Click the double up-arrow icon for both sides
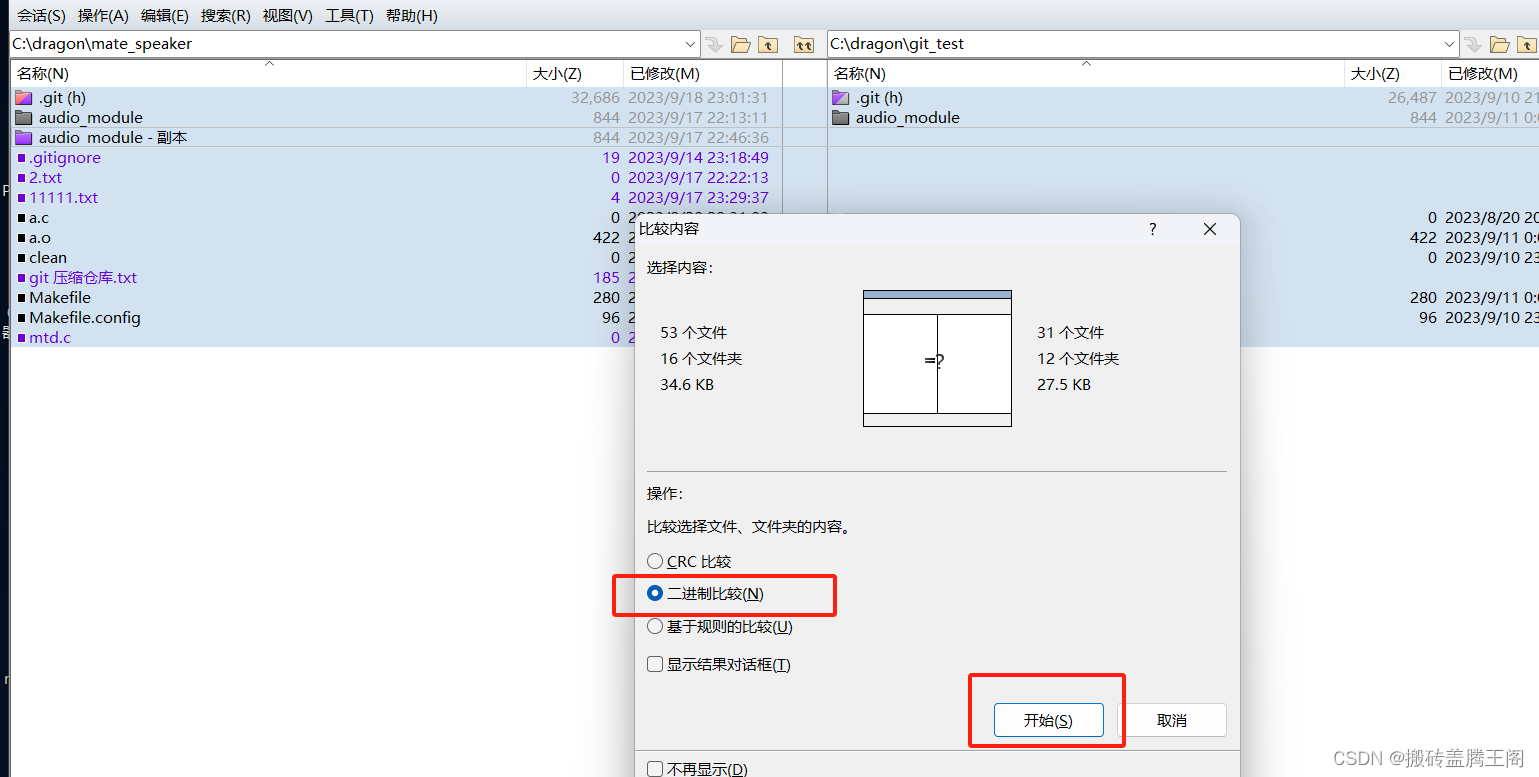 (804, 44)
